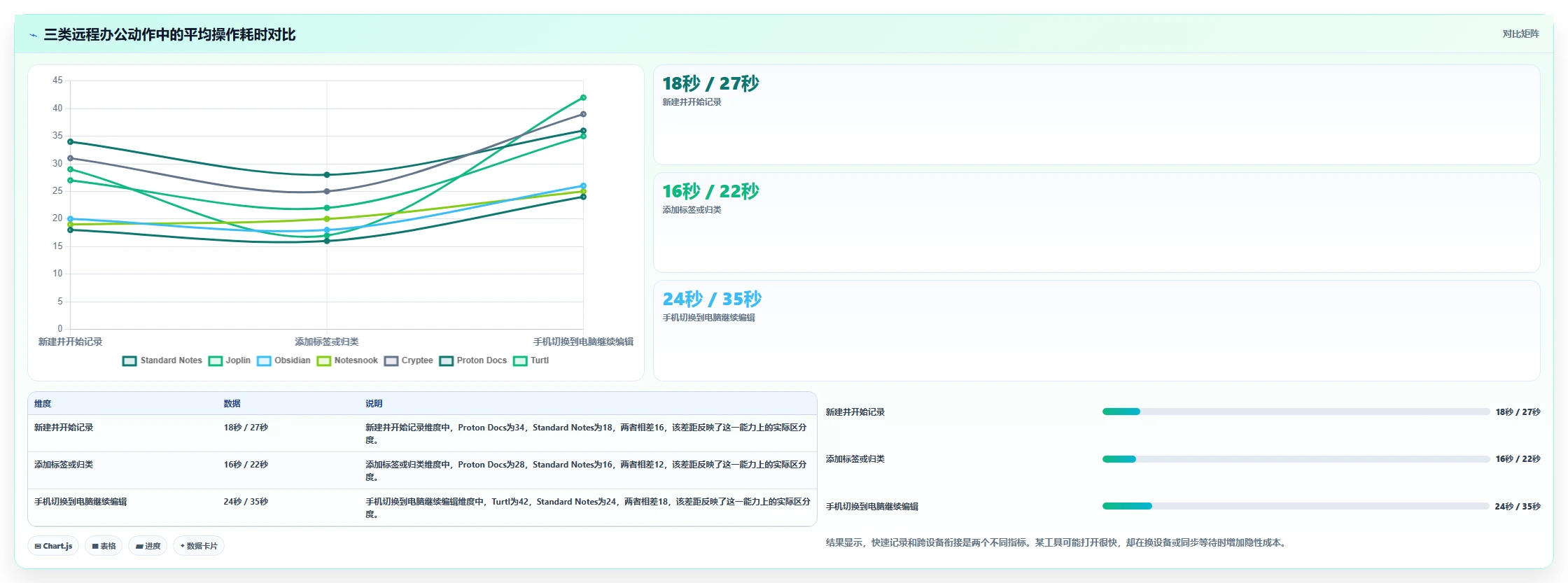This screenshot has width=1568, height=583.
Task: Click x-axis label 新建并开始记录
Action: coord(70,342)
